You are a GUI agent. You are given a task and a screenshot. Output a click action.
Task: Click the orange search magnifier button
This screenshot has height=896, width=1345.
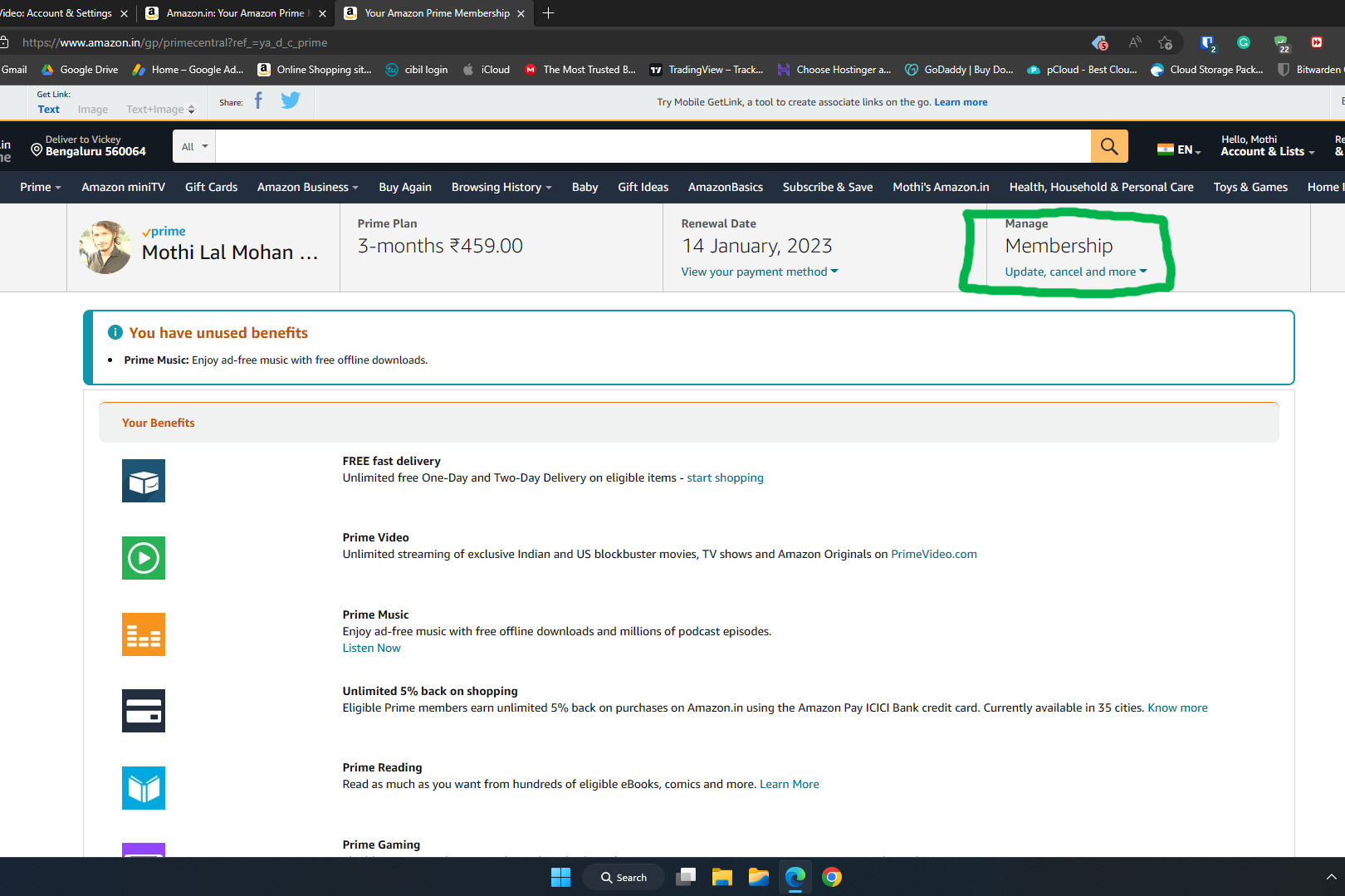1109,146
